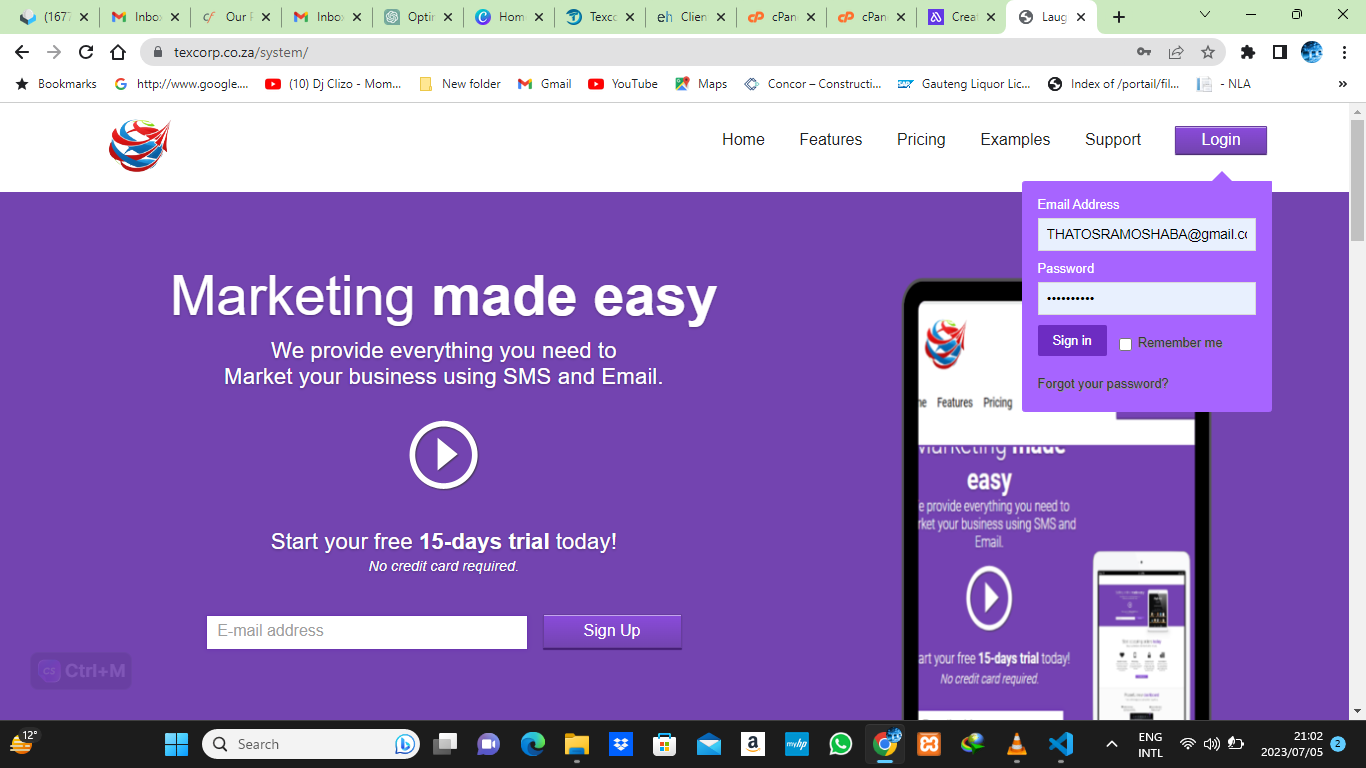Switch to the Texco browser tab
The width and height of the screenshot is (1366, 768).
point(596,17)
